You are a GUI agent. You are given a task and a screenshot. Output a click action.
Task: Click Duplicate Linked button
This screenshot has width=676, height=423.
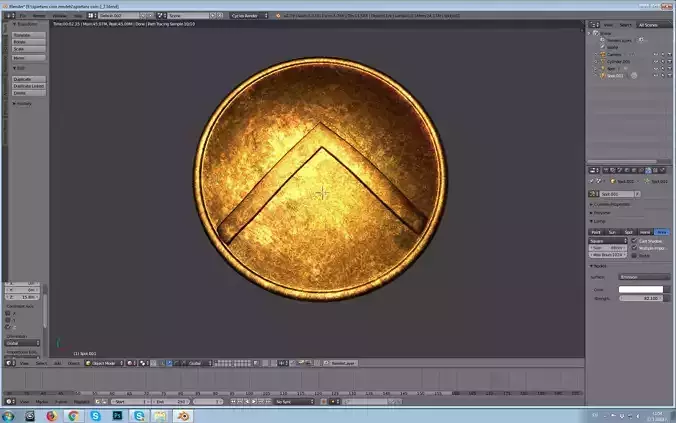tap(29, 86)
